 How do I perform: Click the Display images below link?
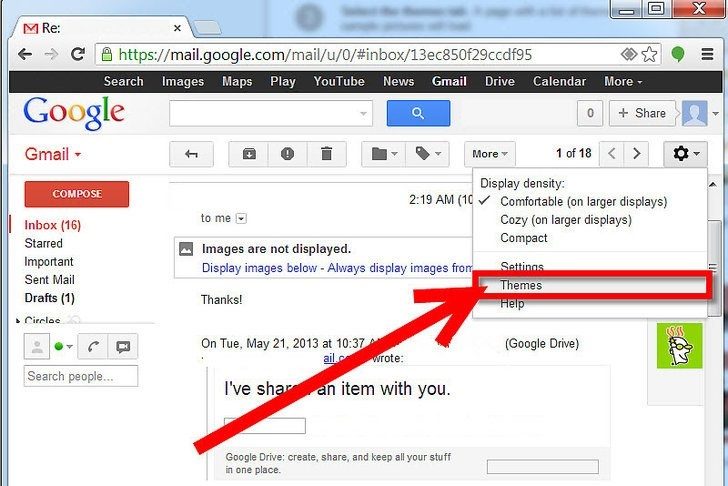[259, 268]
